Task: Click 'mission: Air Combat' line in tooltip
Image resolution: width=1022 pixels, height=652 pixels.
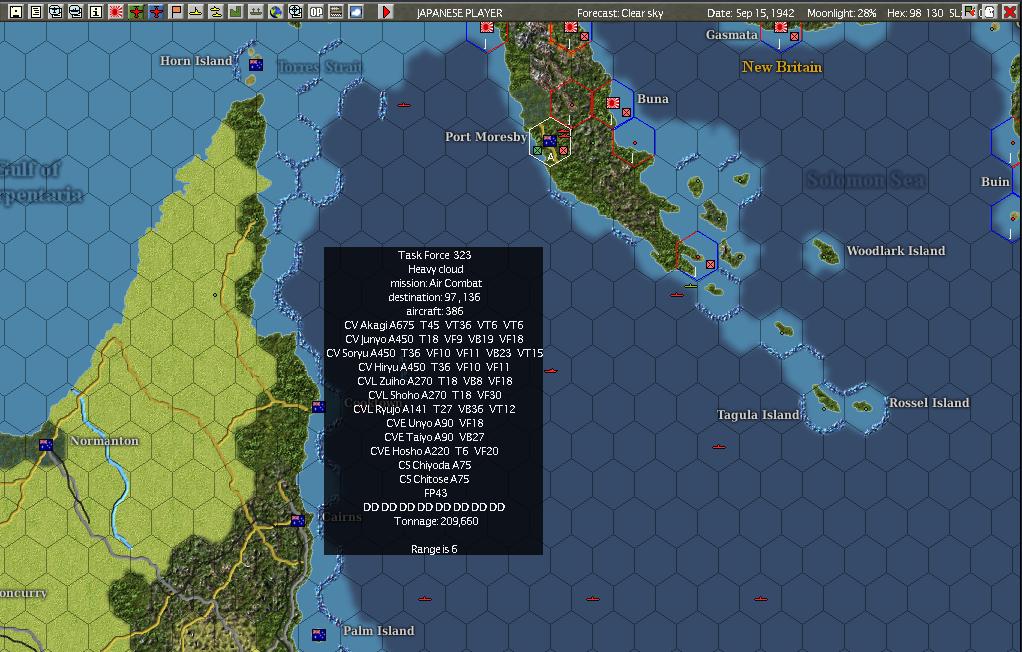Action: 435,283
